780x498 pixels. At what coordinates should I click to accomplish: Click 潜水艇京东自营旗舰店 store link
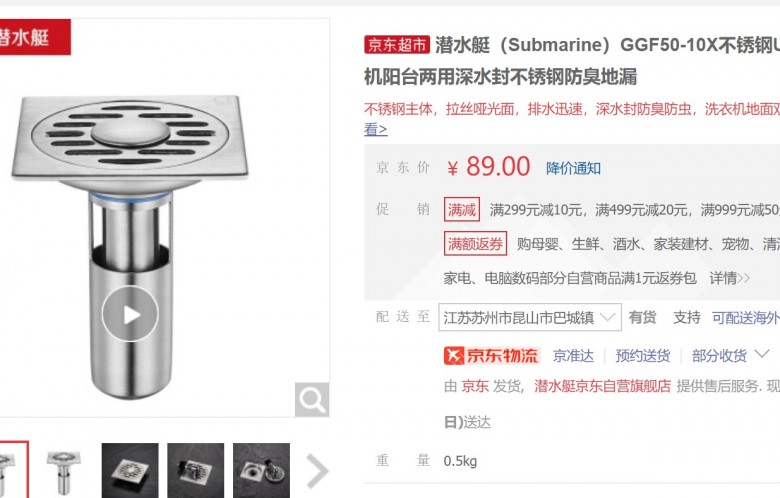[x=602, y=386]
